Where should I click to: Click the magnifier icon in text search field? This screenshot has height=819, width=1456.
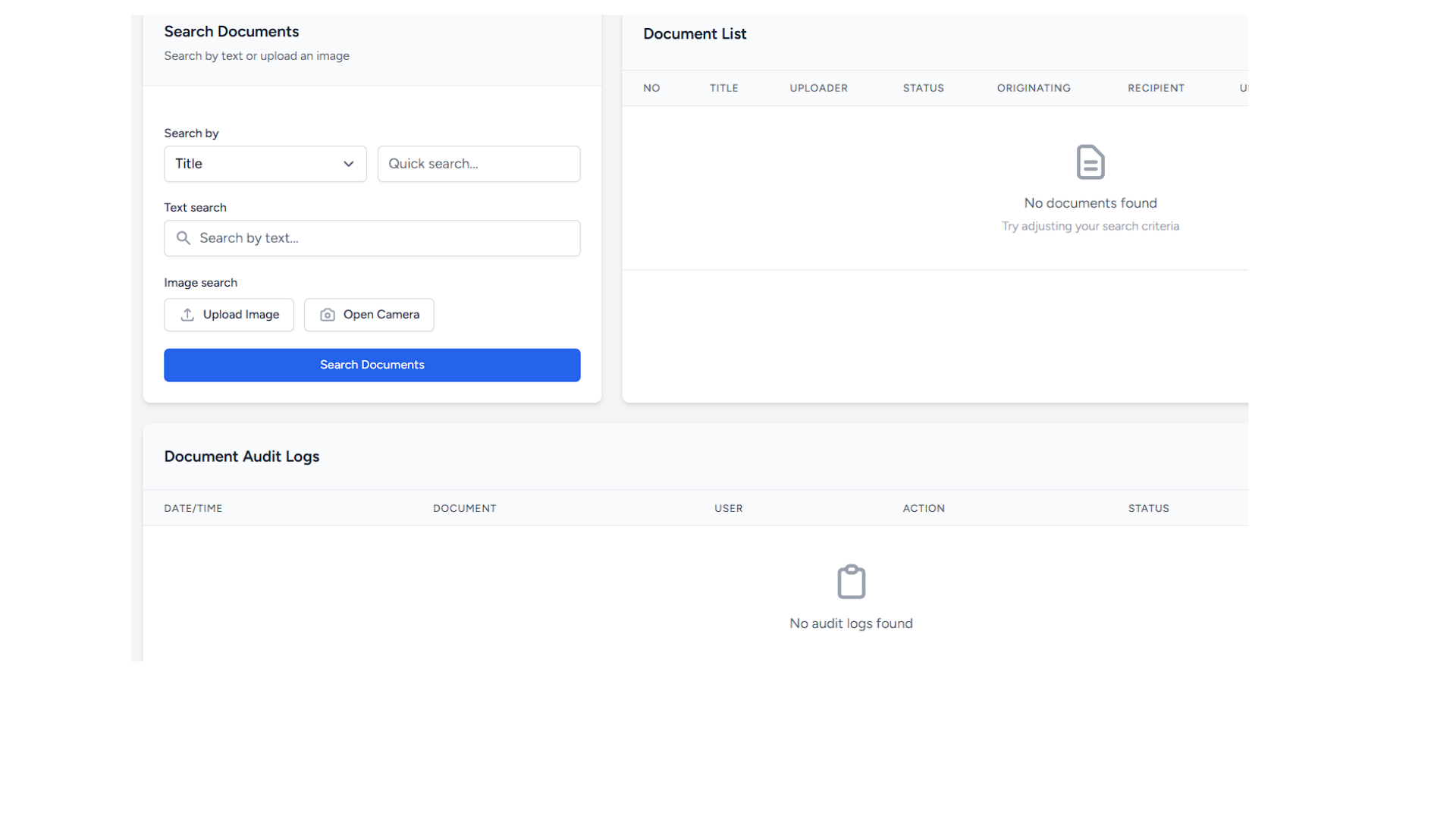tap(183, 237)
